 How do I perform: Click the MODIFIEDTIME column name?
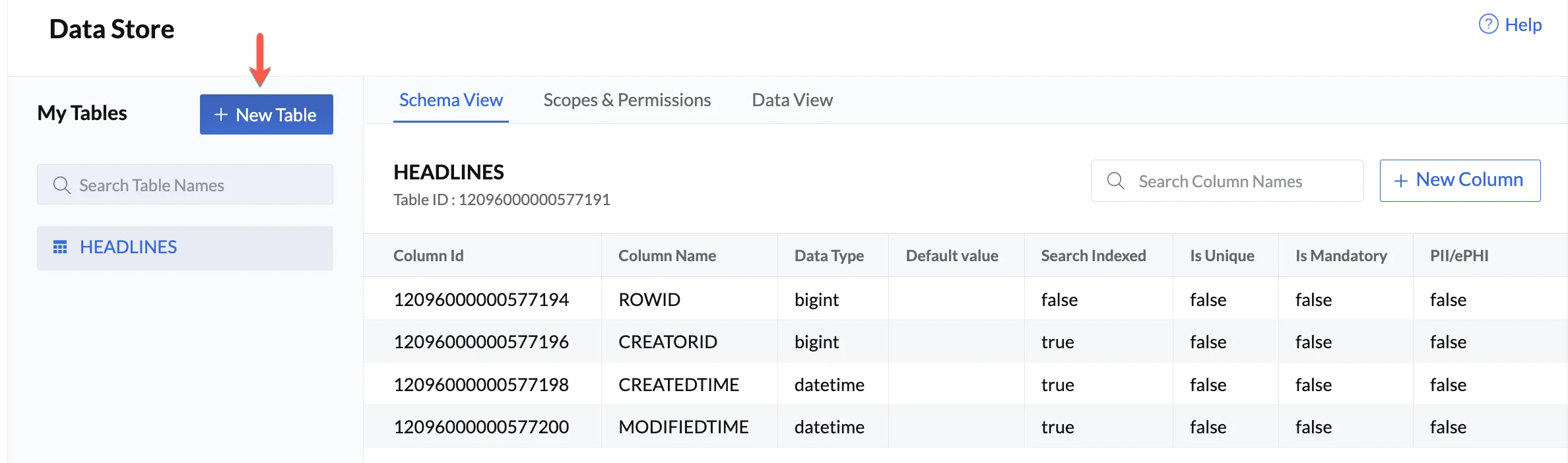(x=683, y=427)
